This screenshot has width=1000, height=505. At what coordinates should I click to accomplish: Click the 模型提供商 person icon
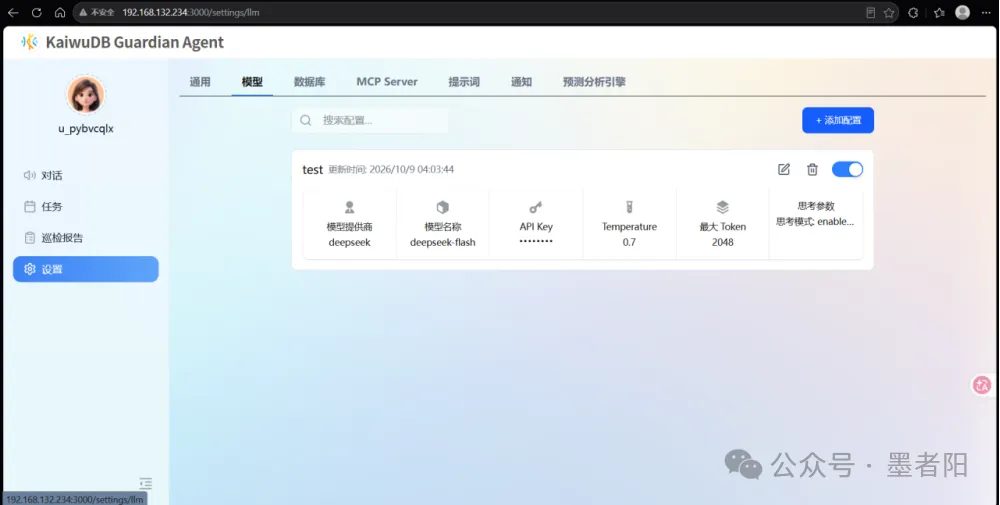pos(349,207)
